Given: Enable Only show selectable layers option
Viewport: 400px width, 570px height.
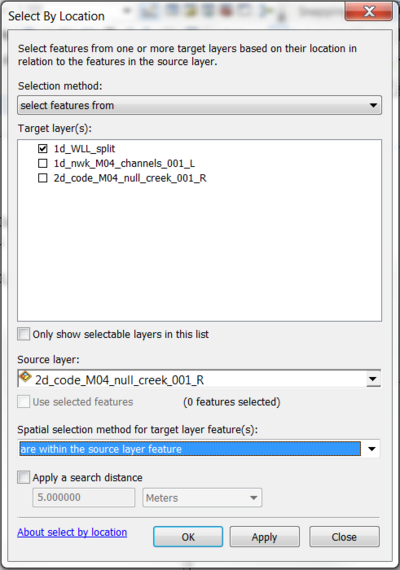Looking at the screenshot, I should tap(24, 334).
